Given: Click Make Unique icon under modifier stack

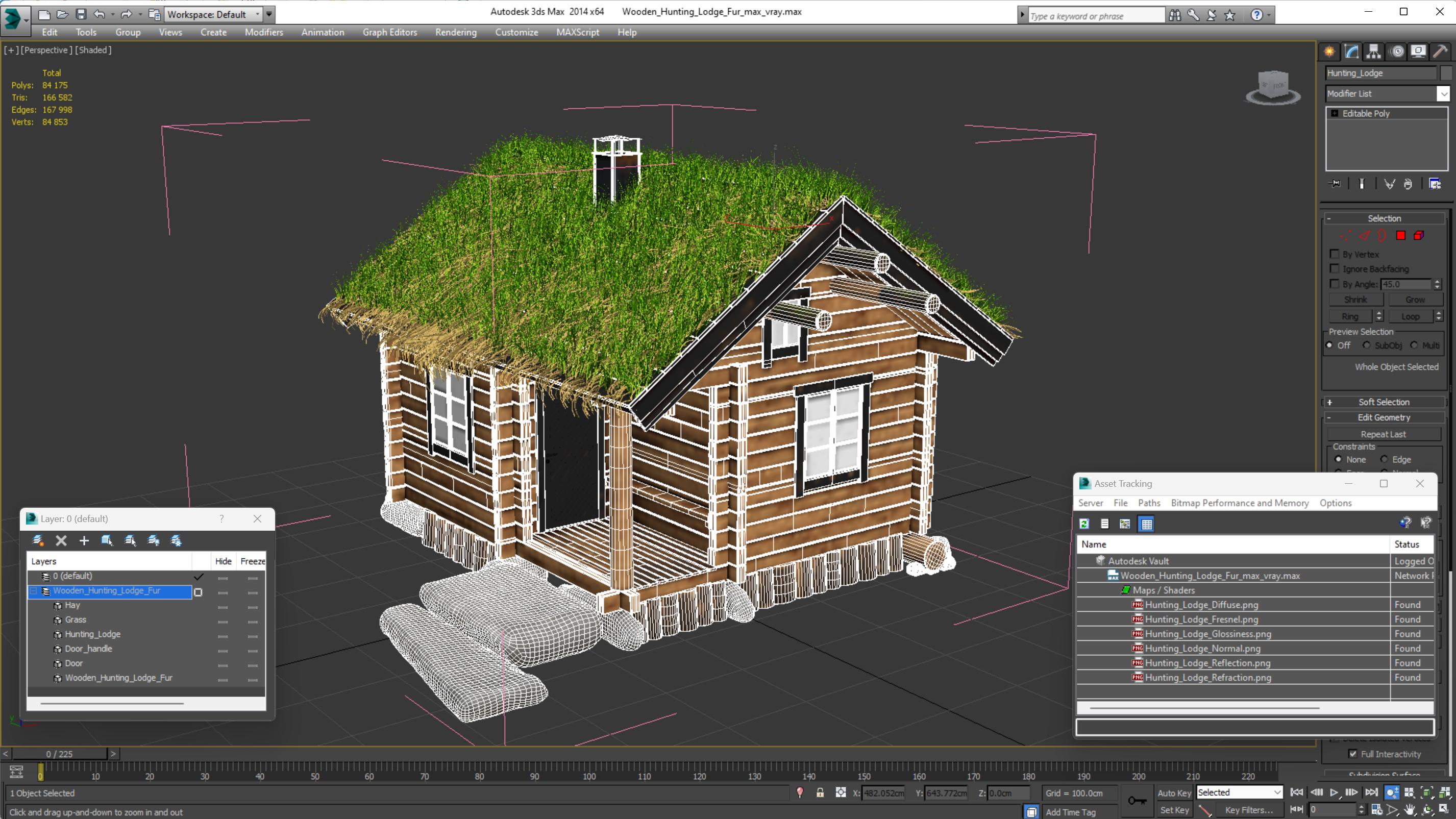Looking at the screenshot, I should (x=1389, y=184).
